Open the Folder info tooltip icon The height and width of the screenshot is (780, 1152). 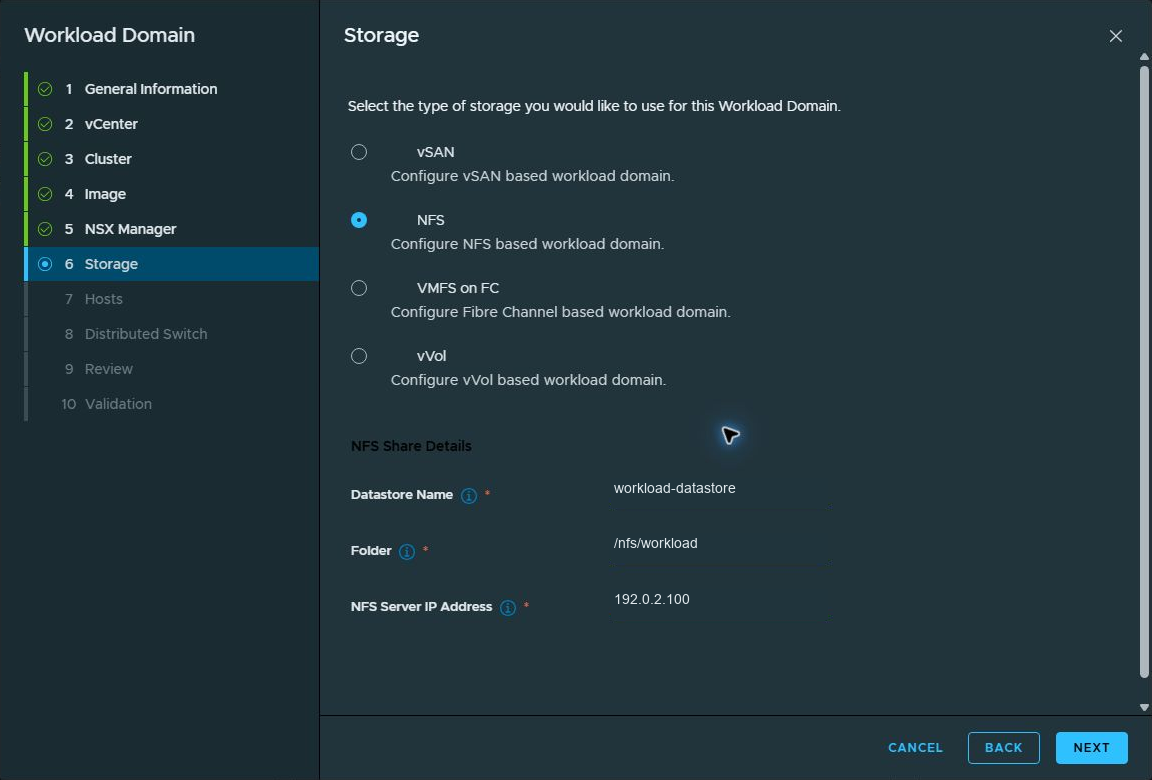tap(407, 552)
